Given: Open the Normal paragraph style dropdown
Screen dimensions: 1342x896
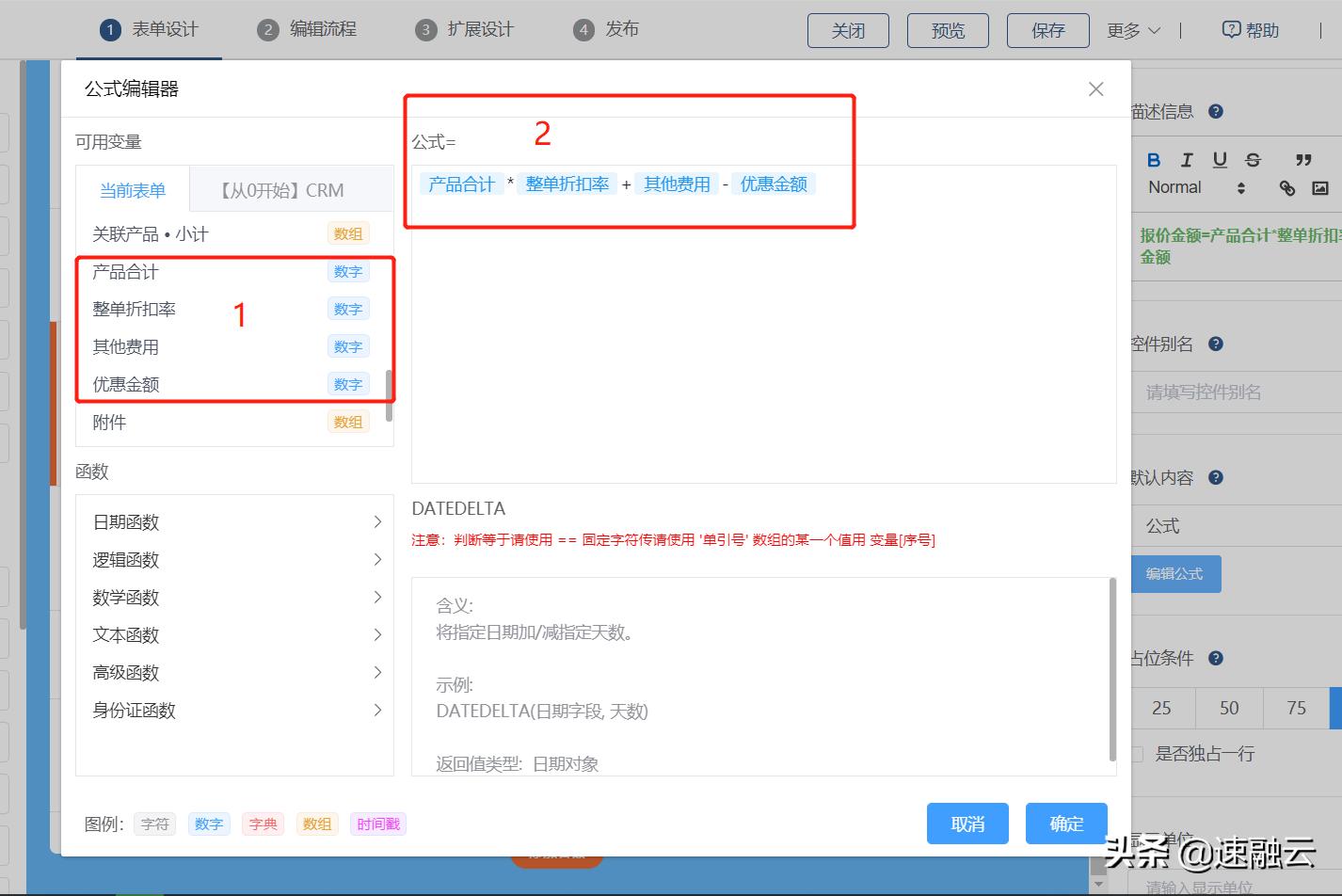Looking at the screenshot, I should click(x=1175, y=186).
